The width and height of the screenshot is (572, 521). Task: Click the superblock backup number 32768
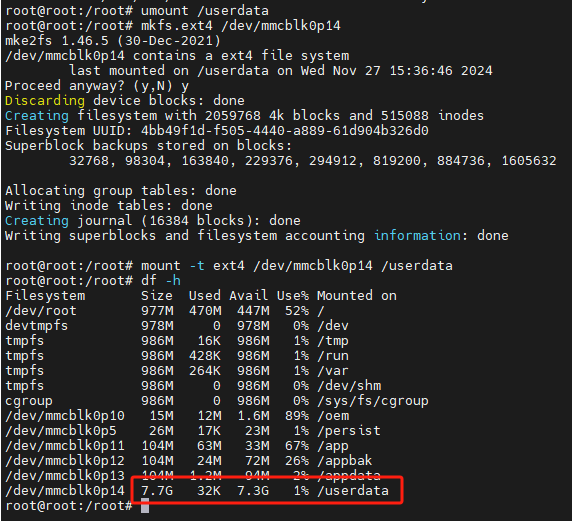pyautogui.click(x=89, y=161)
